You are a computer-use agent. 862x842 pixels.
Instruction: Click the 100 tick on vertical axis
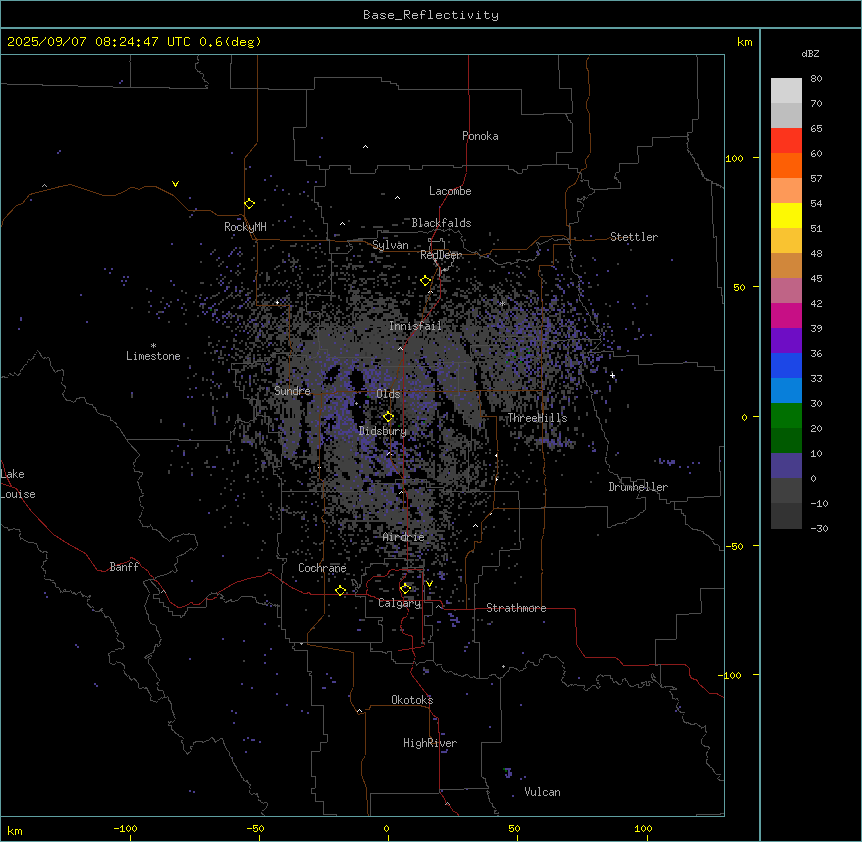pyautogui.click(x=734, y=159)
